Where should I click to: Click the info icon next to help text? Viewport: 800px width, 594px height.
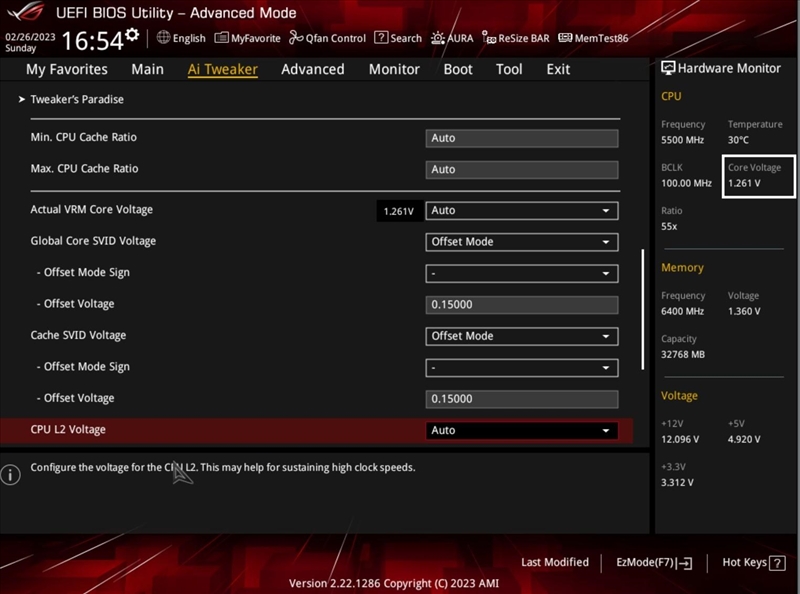tap(10, 475)
